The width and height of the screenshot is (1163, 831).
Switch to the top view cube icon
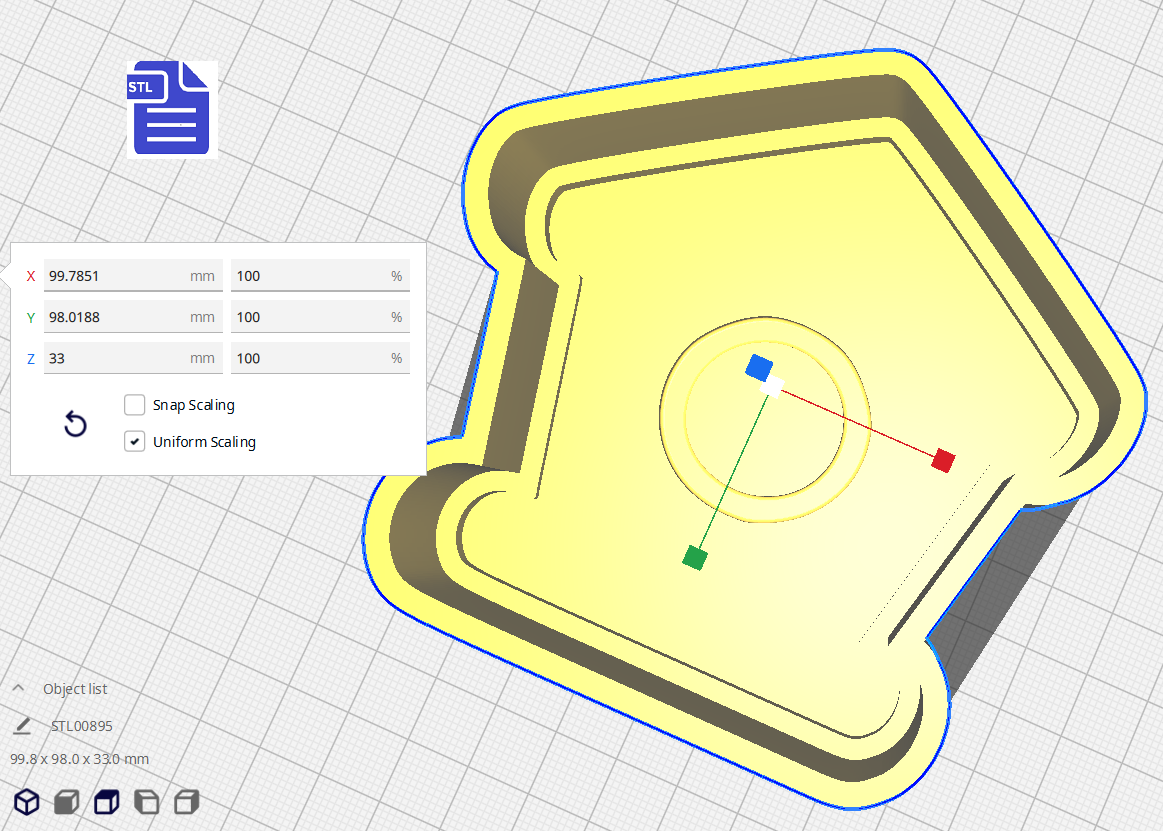(x=106, y=801)
